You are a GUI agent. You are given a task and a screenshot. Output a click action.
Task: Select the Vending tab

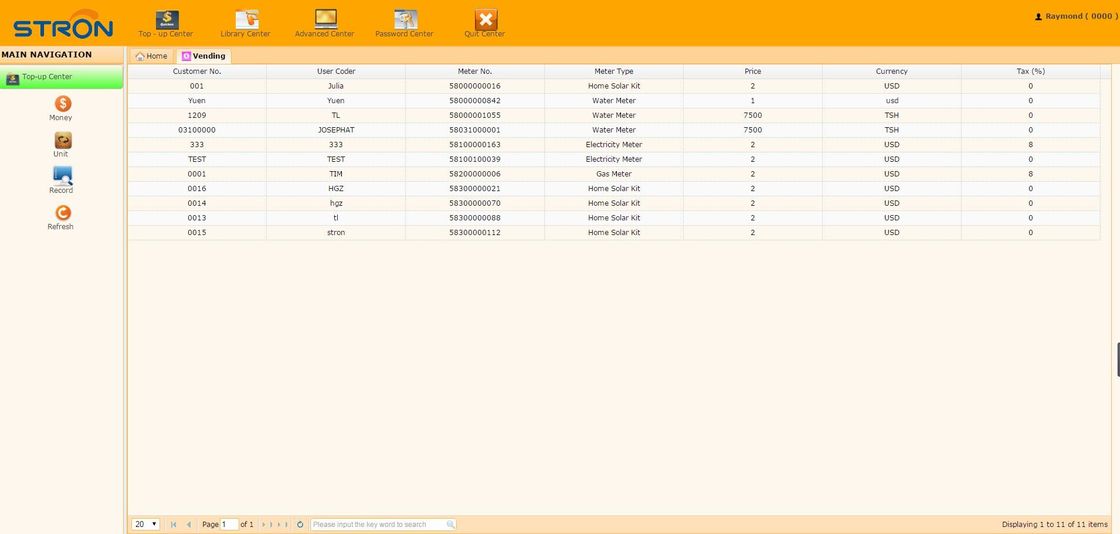pyautogui.click(x=204, y=56)
